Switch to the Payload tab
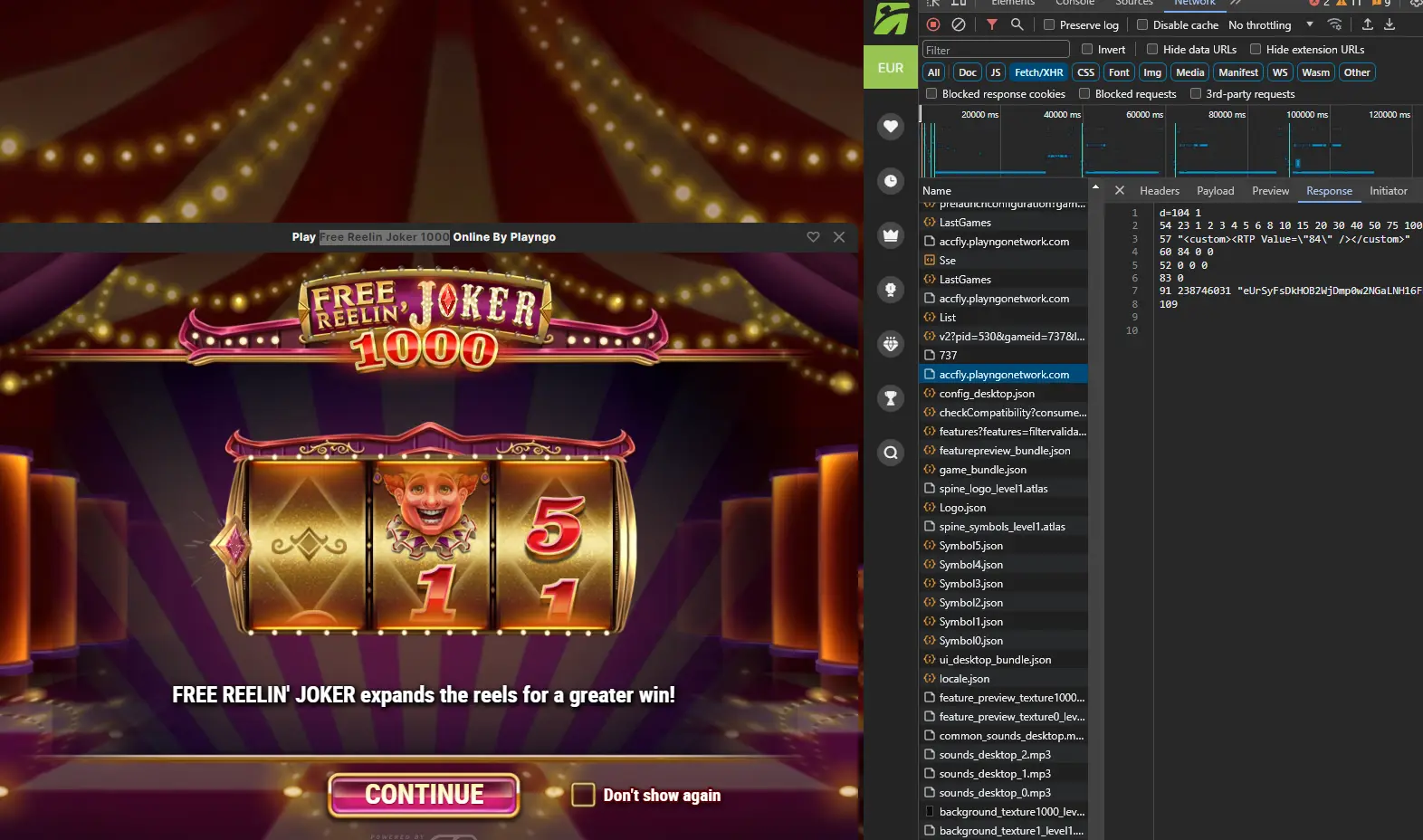 1215,190
